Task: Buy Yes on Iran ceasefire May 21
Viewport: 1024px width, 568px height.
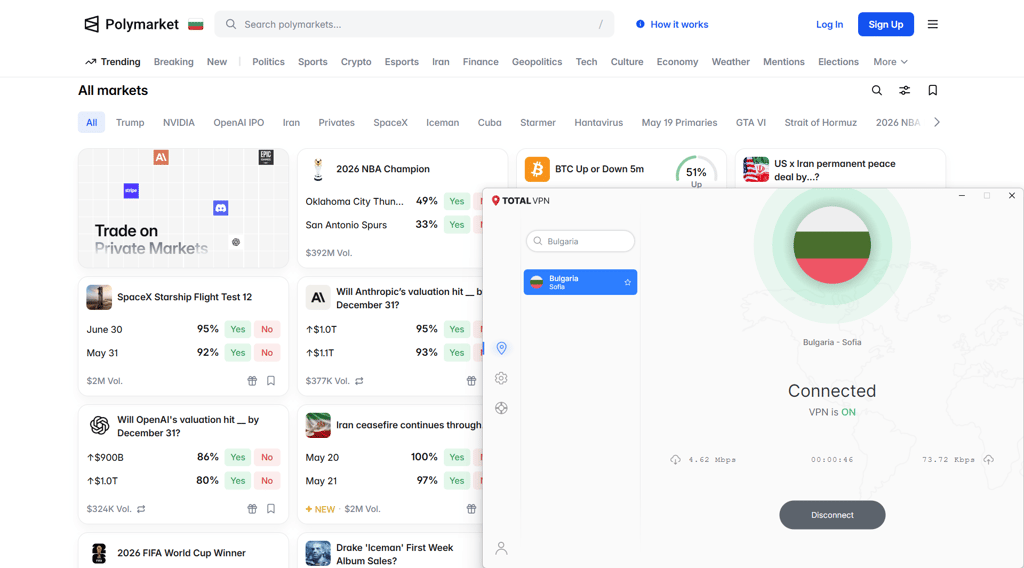Action: [x=456, y=481]
